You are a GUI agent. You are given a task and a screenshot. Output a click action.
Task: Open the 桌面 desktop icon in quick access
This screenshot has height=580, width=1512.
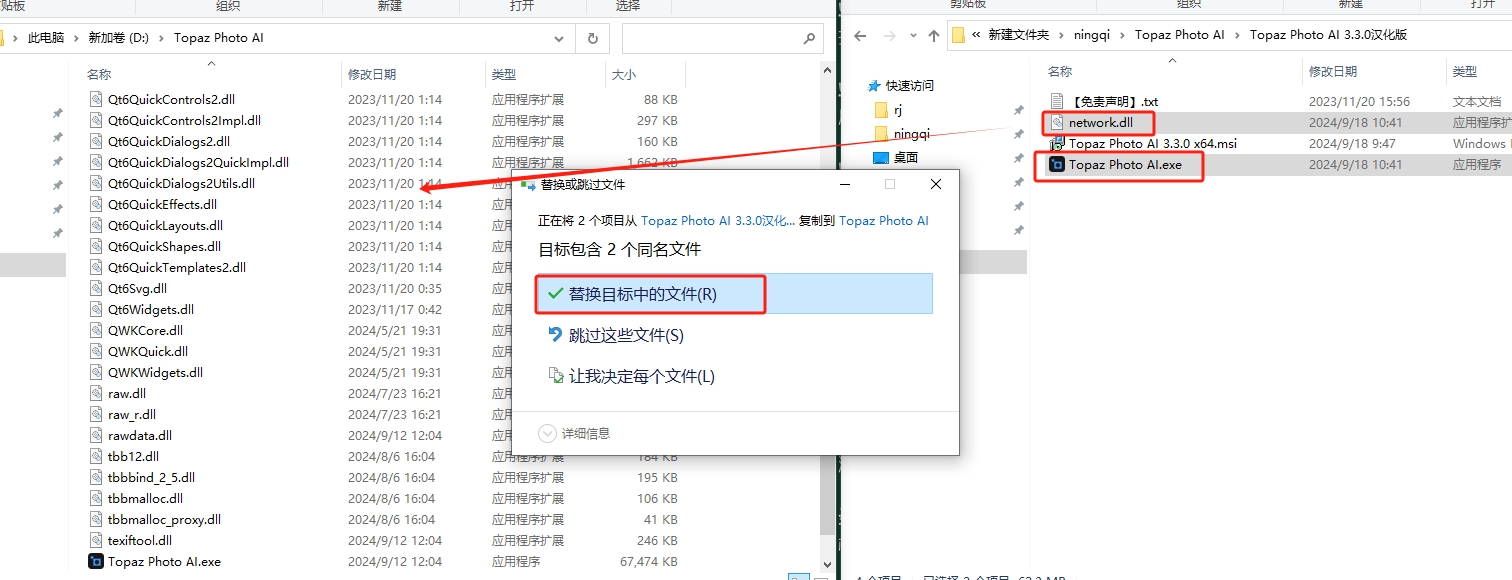[880, 157]
